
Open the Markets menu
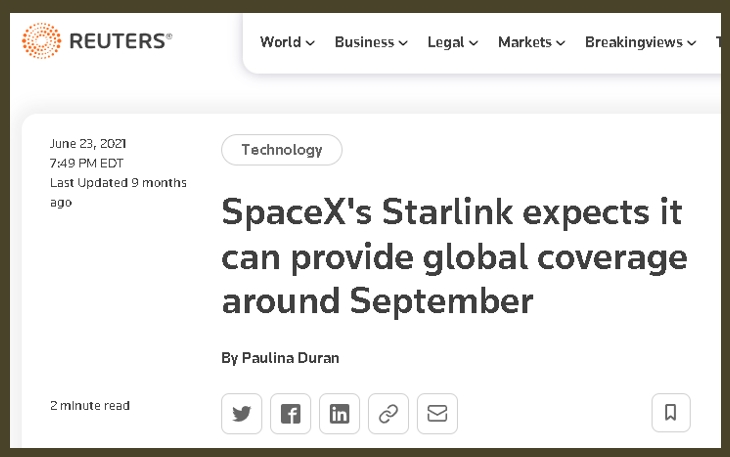[x=525, y=42]
